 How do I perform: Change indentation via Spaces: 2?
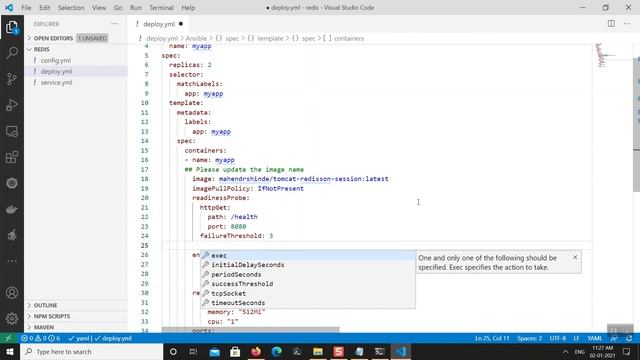(x=529, y=338)
